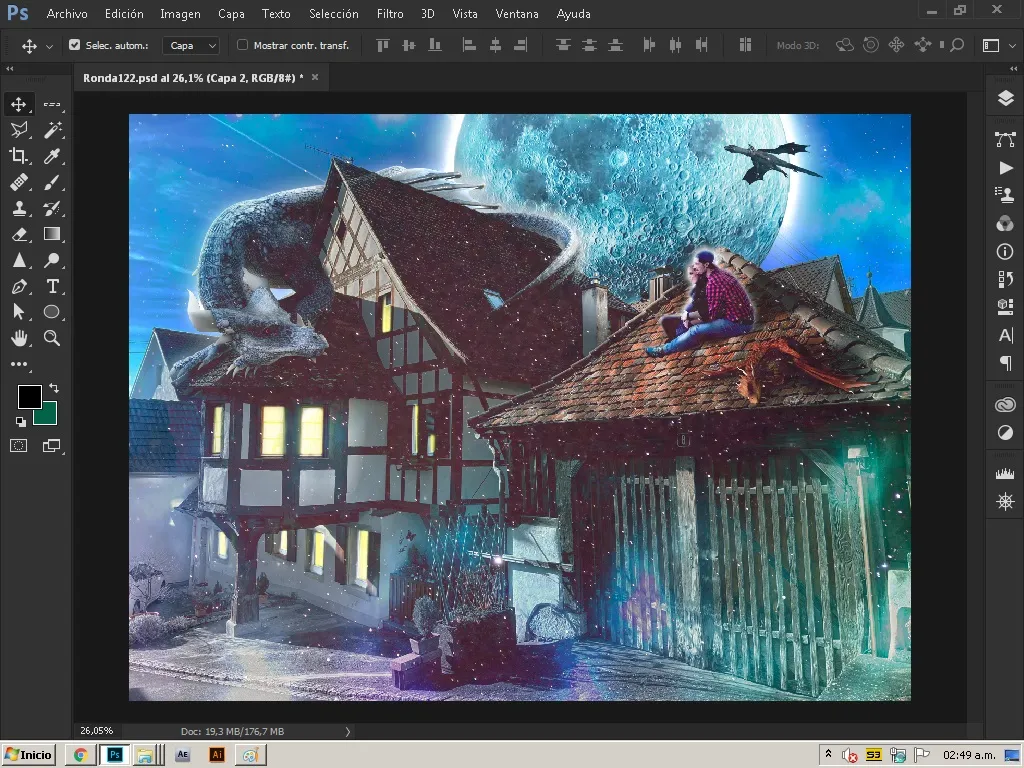Open the Character panel icon
Image resolution: width=1024 pixels, height=768 pixels.
(x=1005, y=335)
